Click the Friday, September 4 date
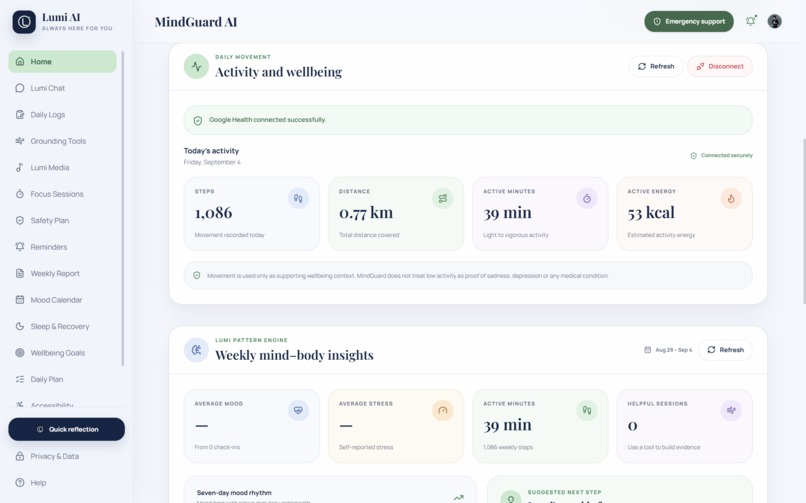 point(212,162)
